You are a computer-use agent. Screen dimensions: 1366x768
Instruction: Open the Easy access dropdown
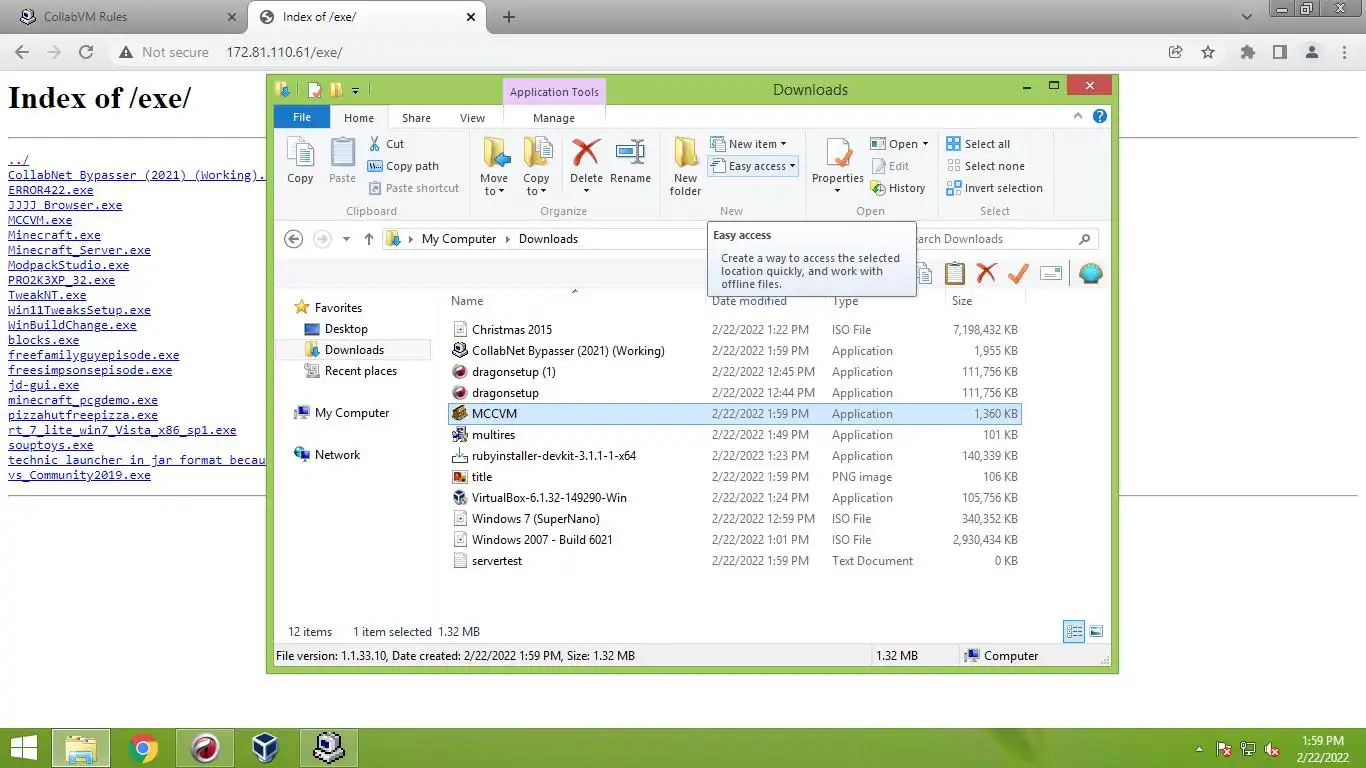(752, 166)
